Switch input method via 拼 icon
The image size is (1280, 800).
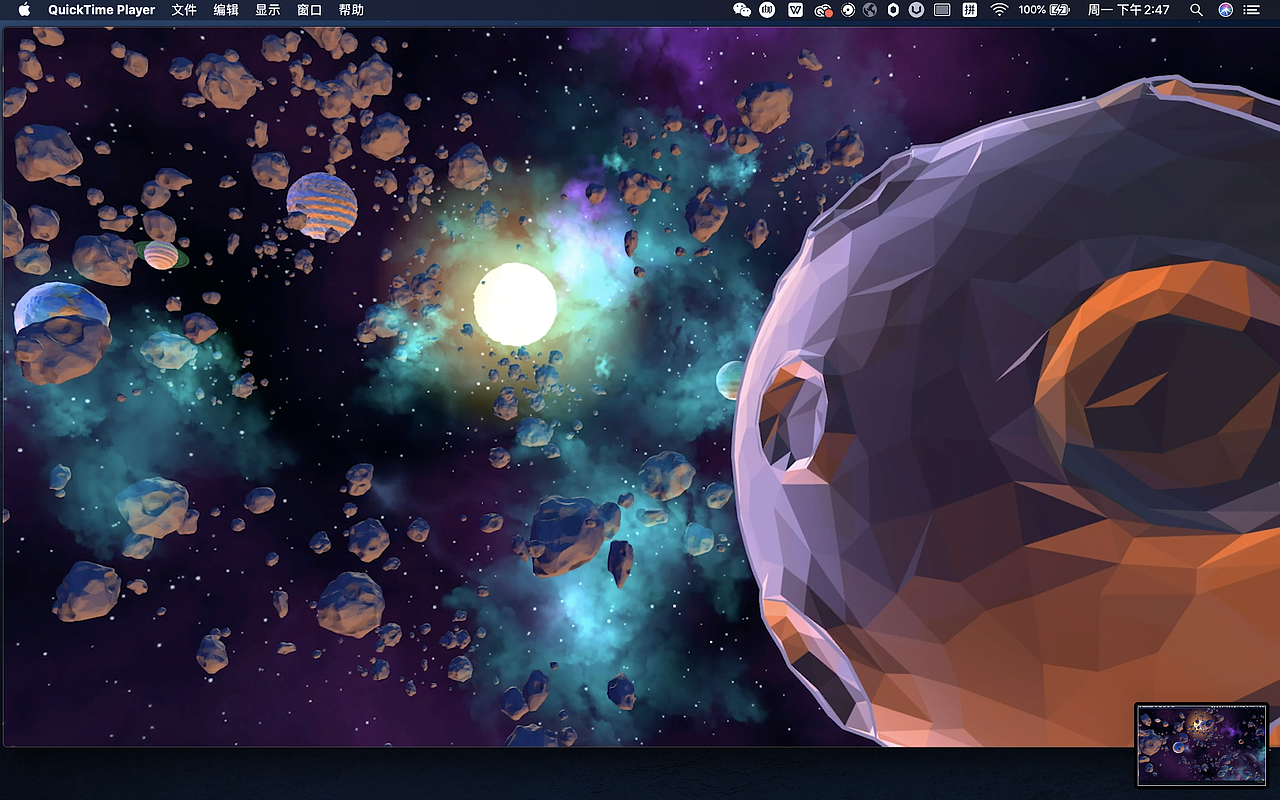click(x=970, y=10)
